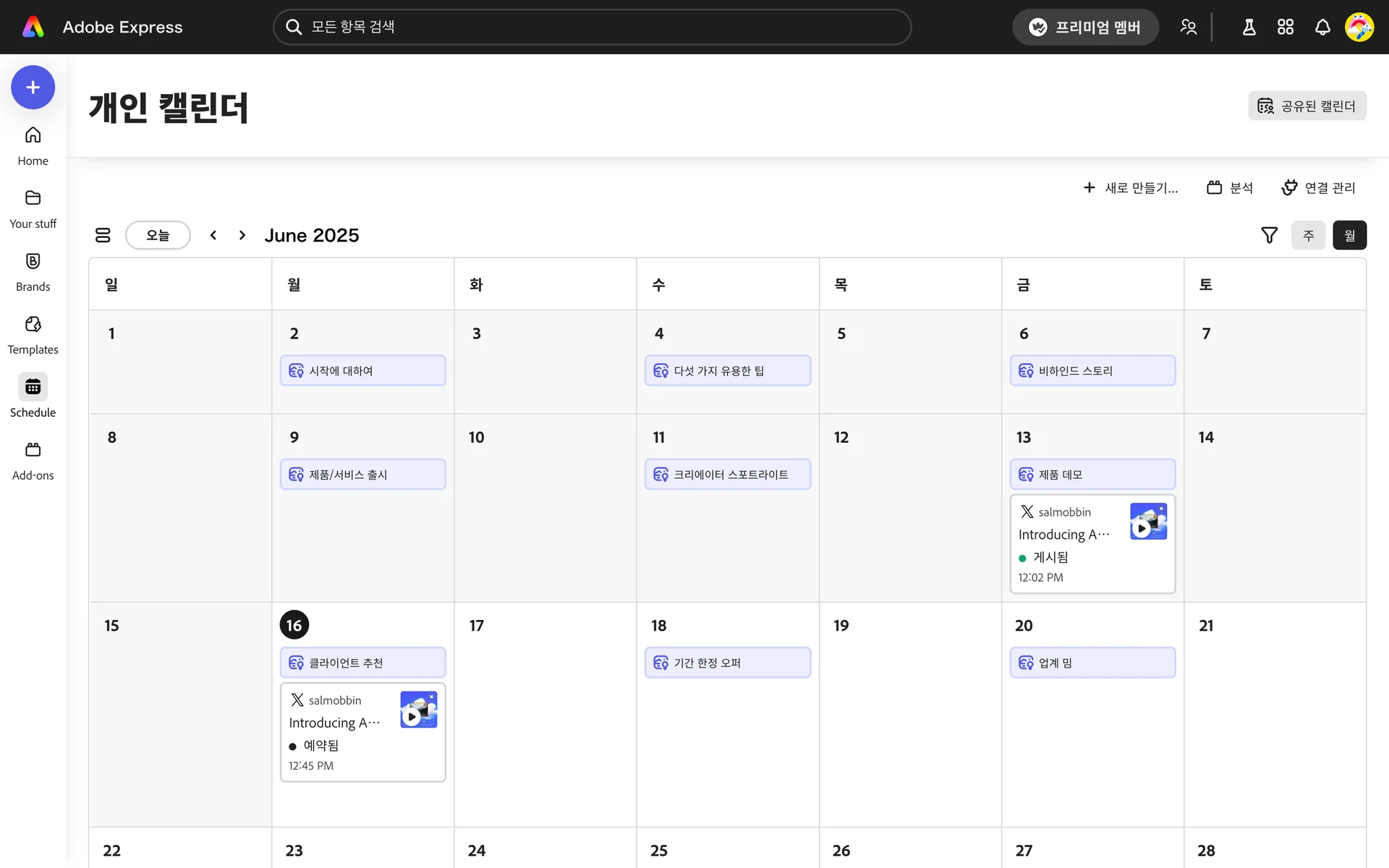The width and height of the screenshot is (1389, 868).
Task: Click the blue plus create button
Action: point(33,88)
